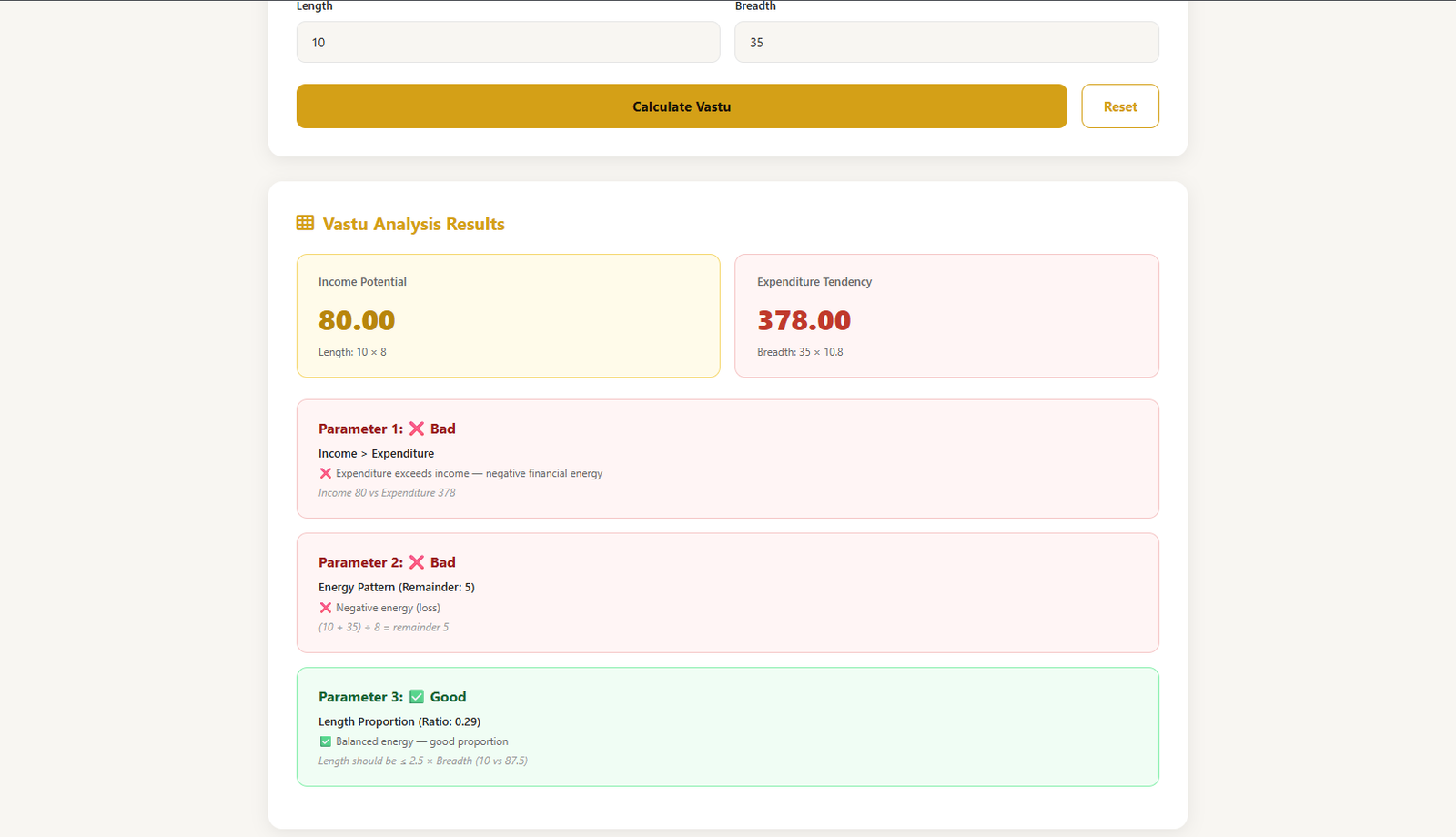Click the value 80.00 in Income Potential
The width and height of the screenshot is (1456, 837).
356,320
